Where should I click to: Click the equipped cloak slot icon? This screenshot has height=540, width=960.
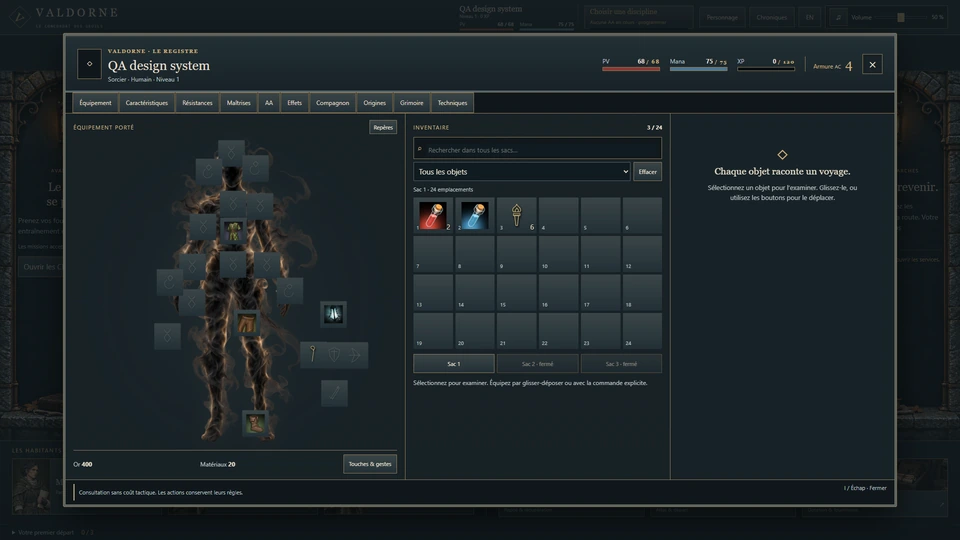(334, 314)
